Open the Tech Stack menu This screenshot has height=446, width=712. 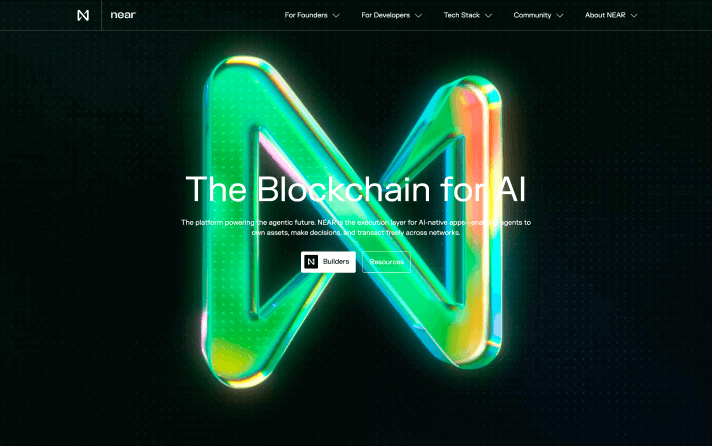[468, 15]
